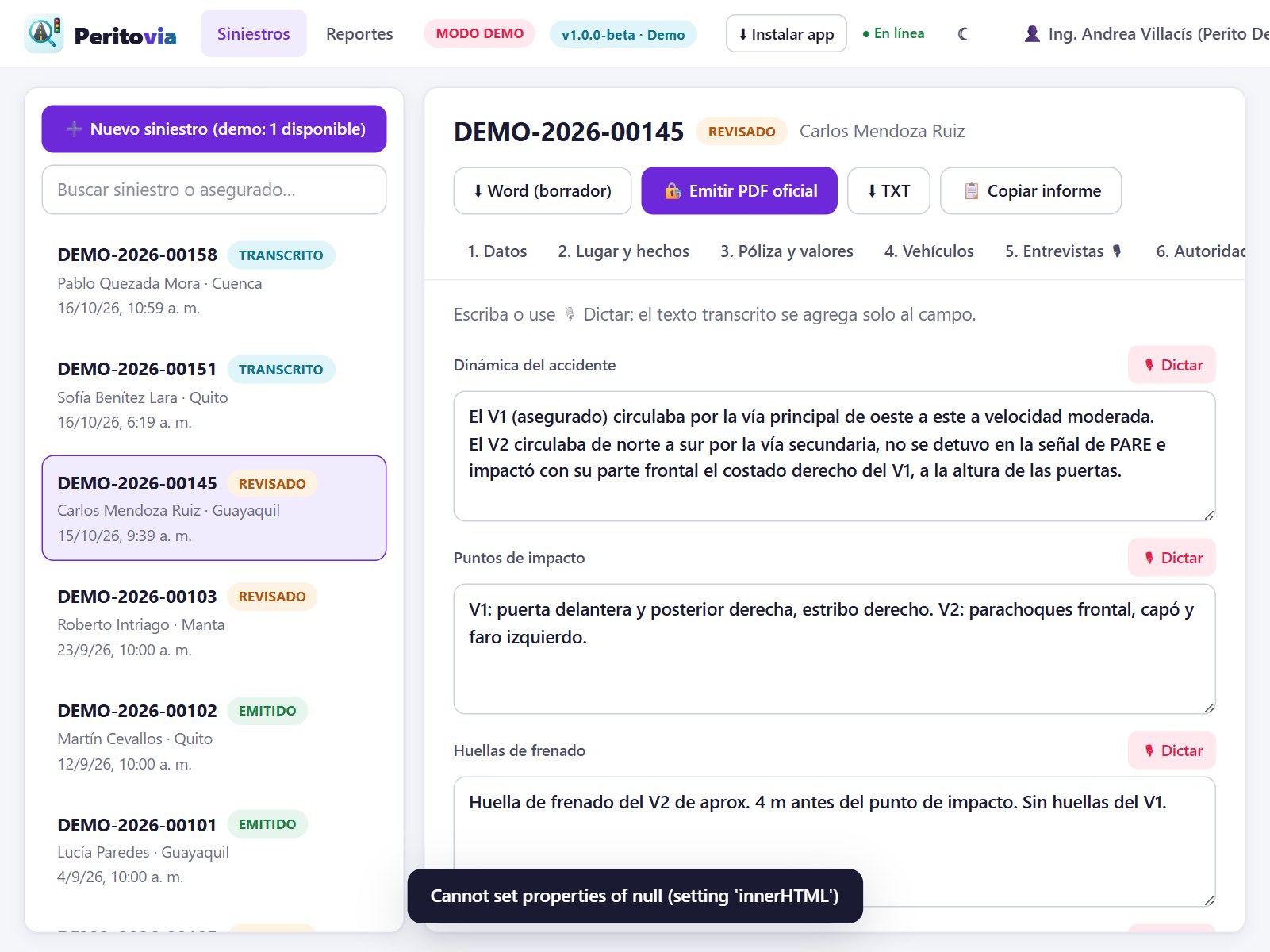Click the EMITIDO badge of DEMO-2026-00102
Screen dimensions: 1270x952
click(x=267, y=711)
